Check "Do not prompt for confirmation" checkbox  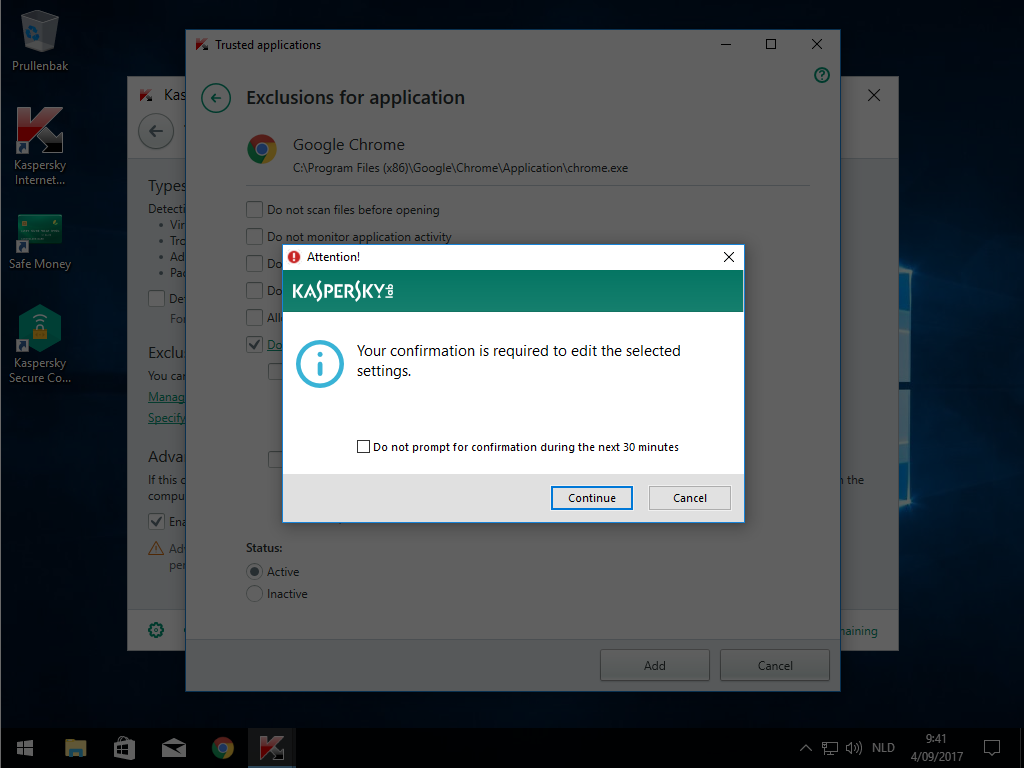pyautogui.click(x=363, y=447)
